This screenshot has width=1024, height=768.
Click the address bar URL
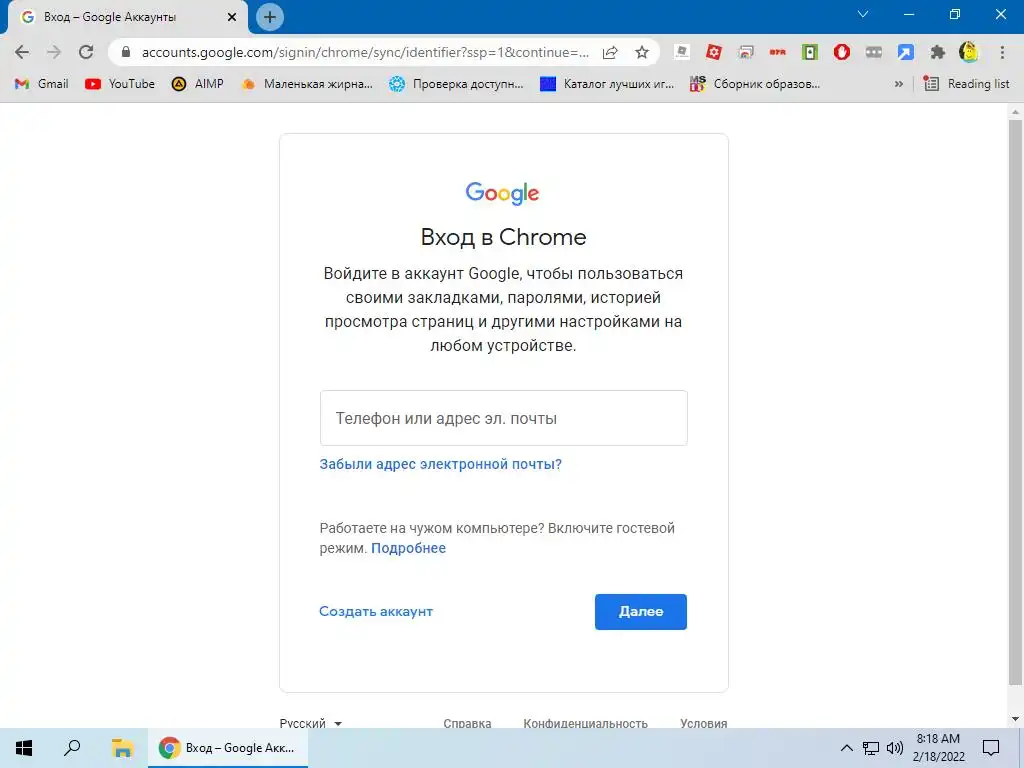[365, 52]
